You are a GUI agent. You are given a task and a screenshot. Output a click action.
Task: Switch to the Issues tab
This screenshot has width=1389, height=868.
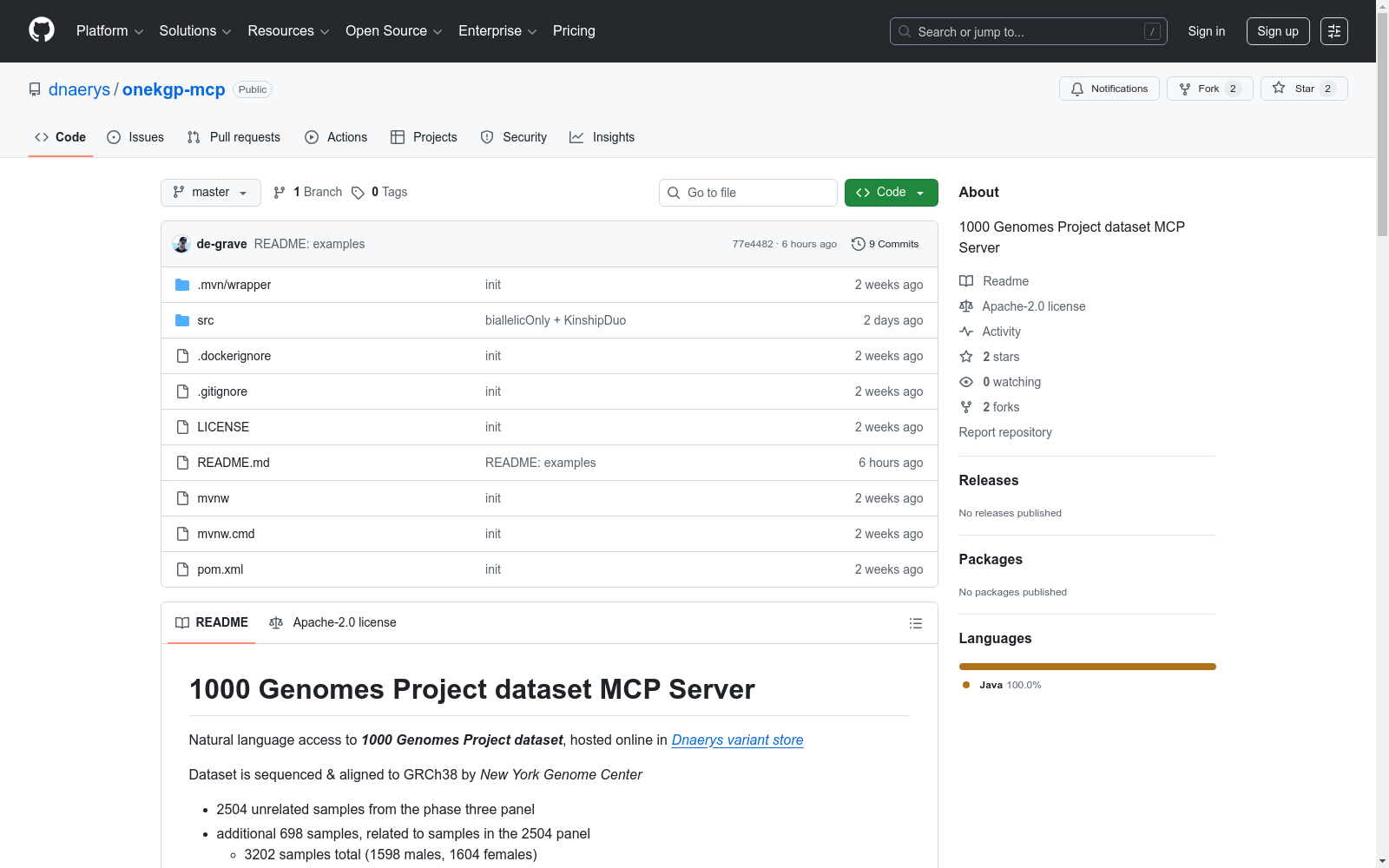(x=135, y=137)
